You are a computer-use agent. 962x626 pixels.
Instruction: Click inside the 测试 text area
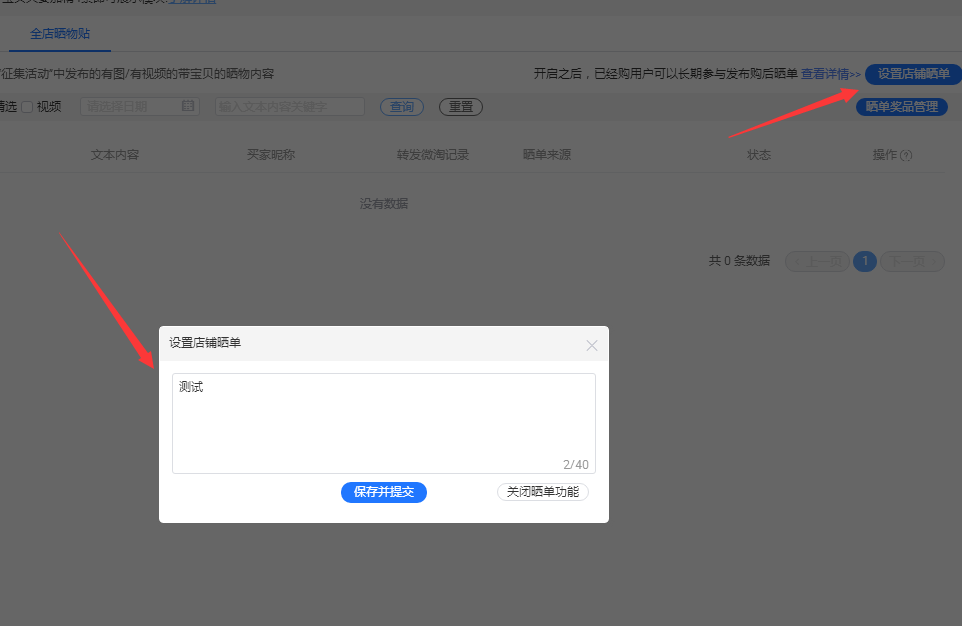383,422
